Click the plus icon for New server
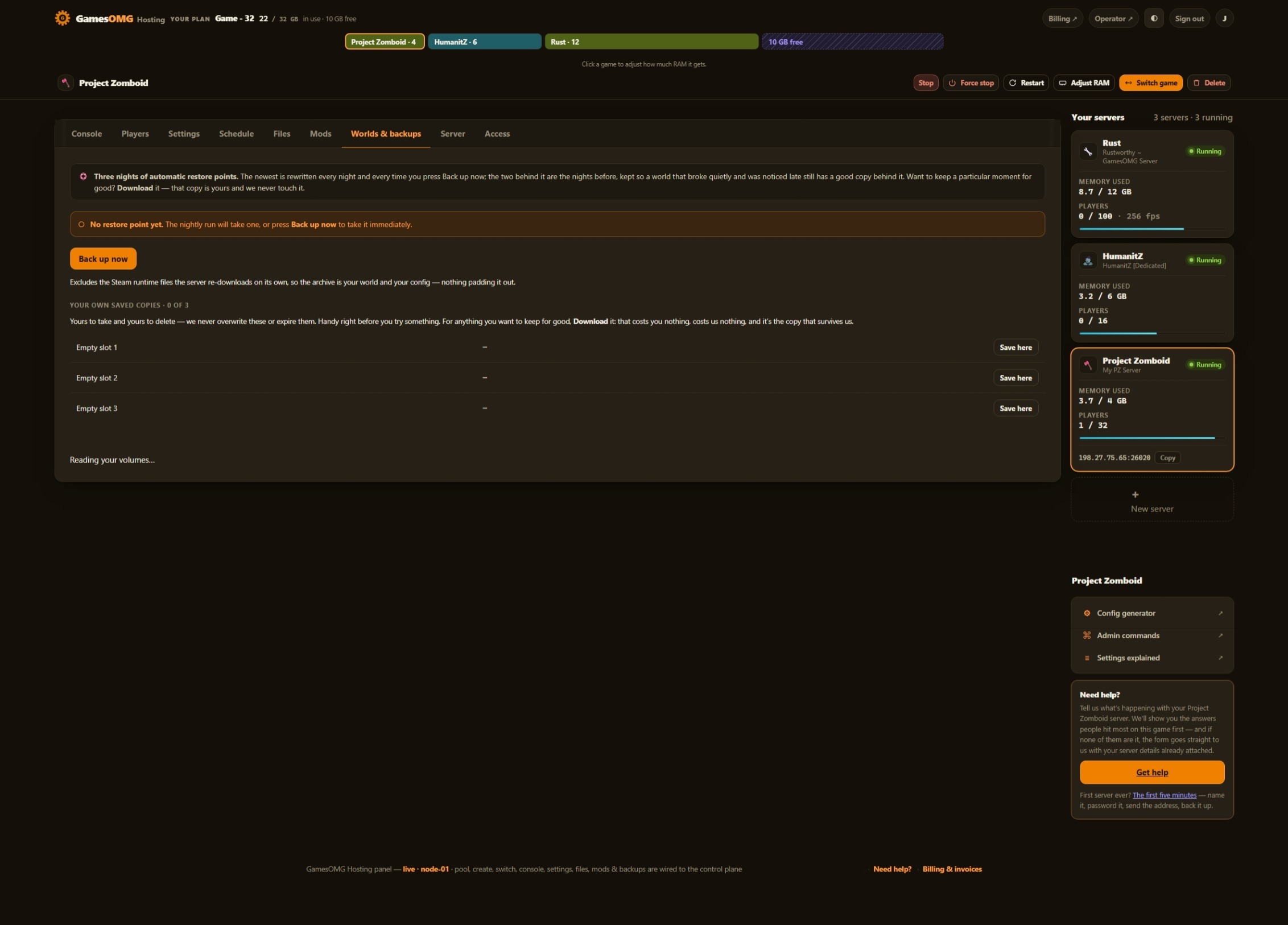 1135,495
